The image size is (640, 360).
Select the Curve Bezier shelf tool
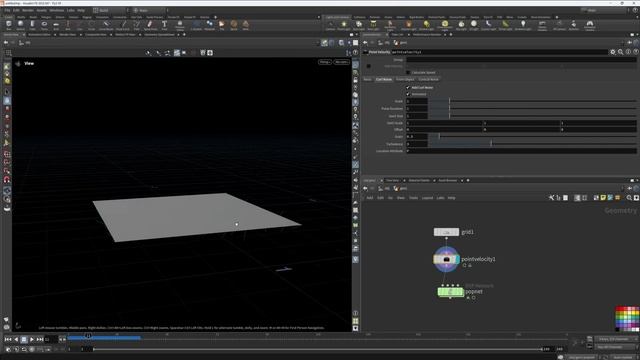(106, 25)
